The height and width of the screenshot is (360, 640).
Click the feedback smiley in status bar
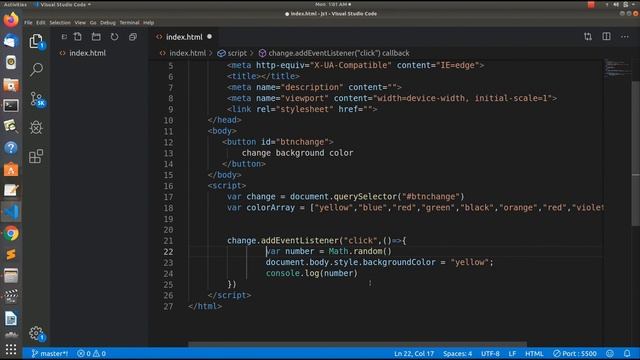(x=610, y=353)
